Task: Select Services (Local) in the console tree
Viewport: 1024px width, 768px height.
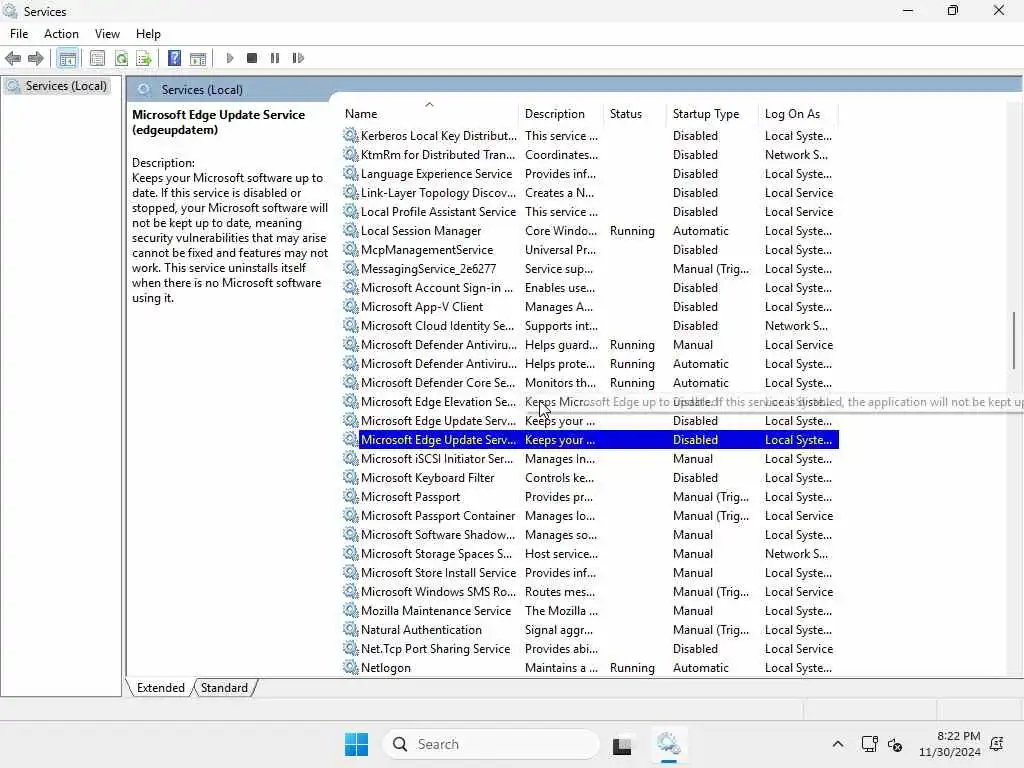Action: click(65, 86)
